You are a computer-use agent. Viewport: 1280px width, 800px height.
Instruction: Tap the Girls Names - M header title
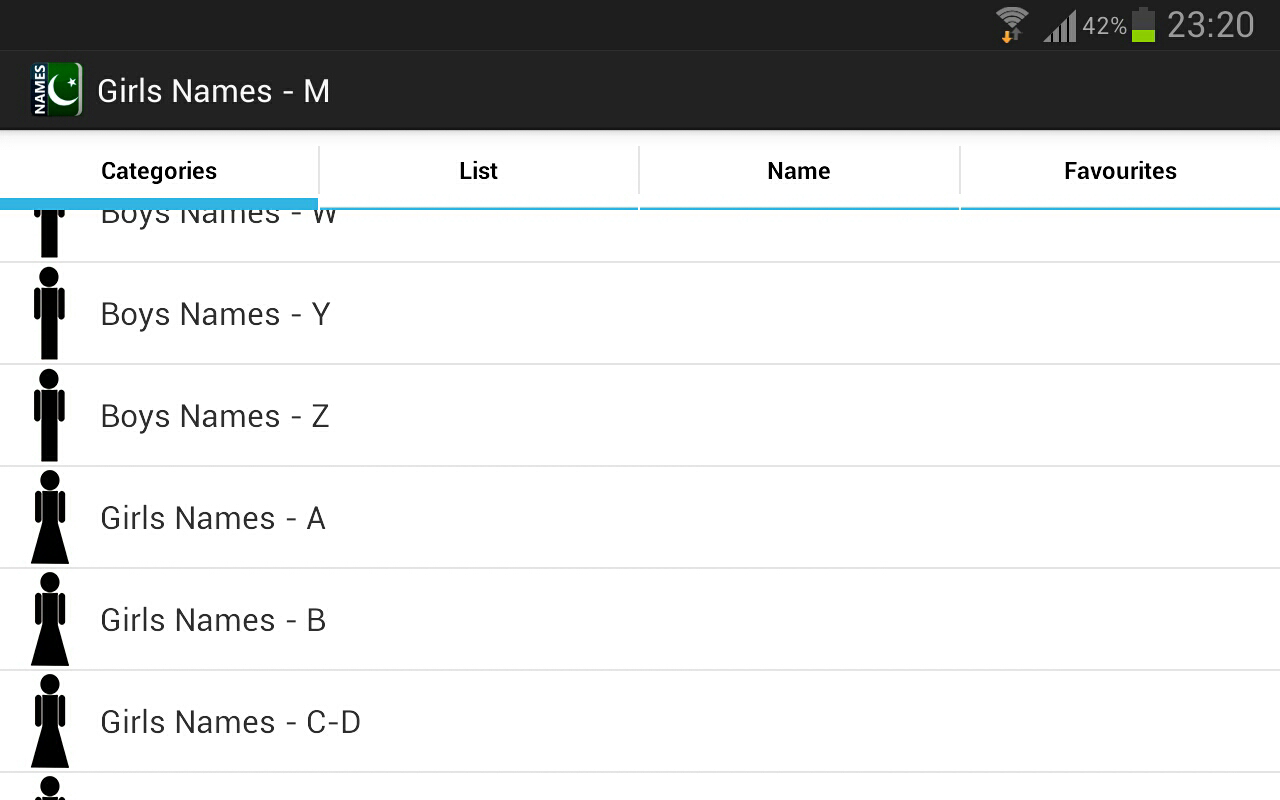point(213,91)
